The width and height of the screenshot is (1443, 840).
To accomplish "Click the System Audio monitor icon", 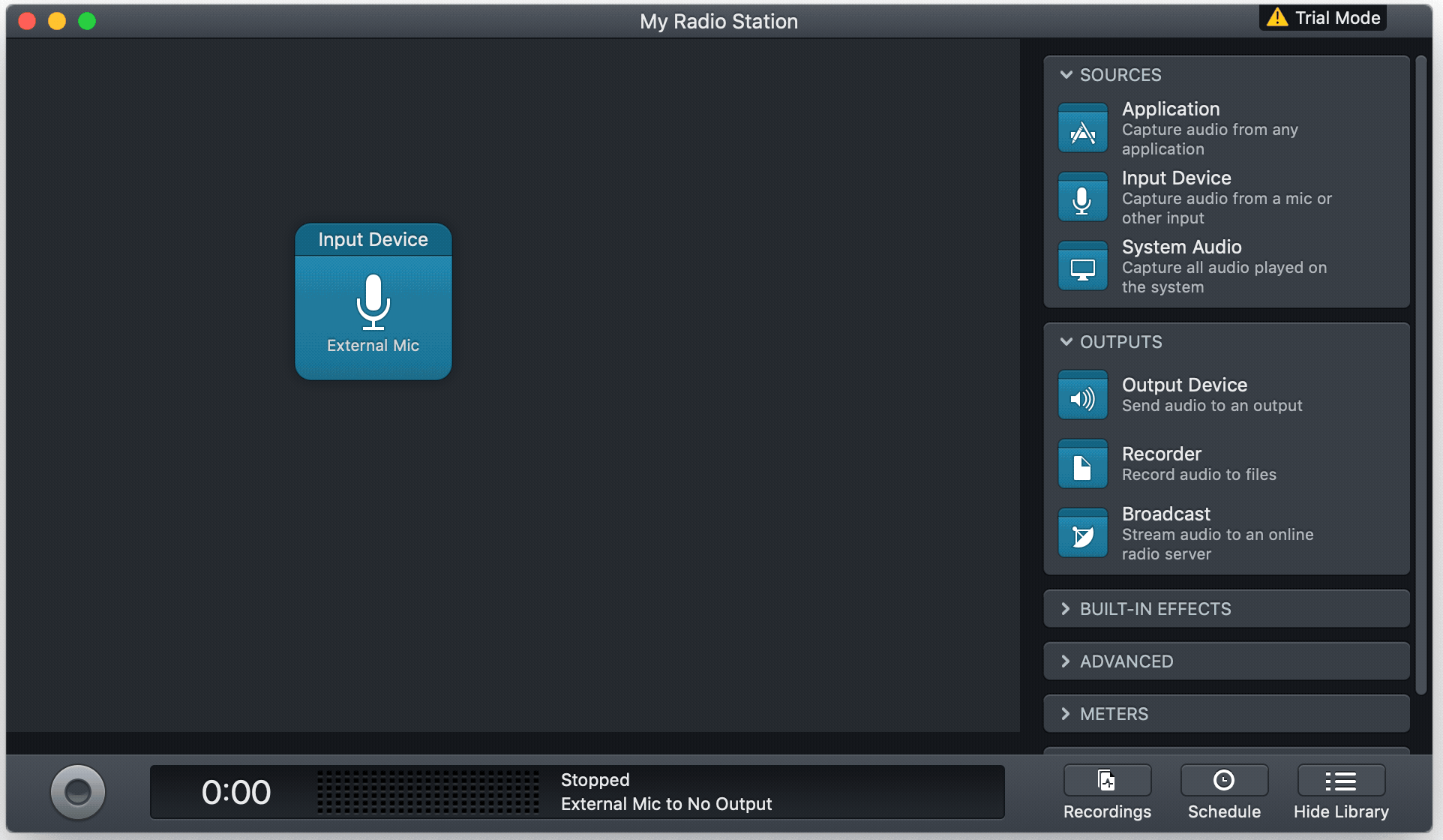I will coord(1082,267).
